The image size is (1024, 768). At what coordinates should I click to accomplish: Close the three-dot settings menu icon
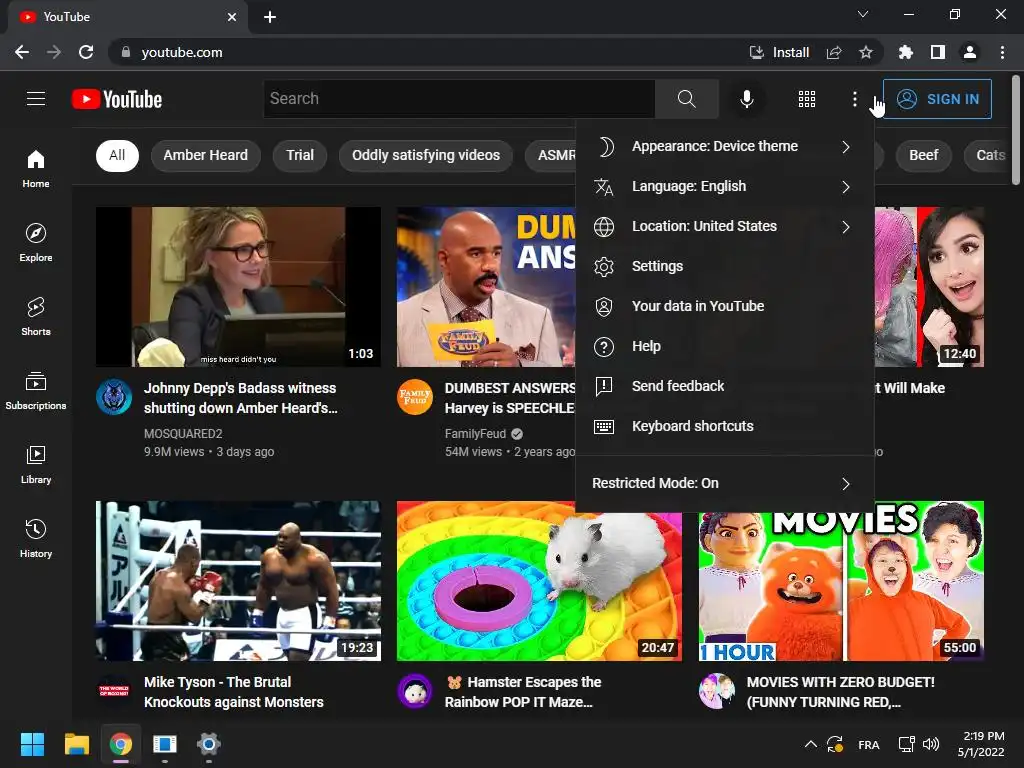854,99
